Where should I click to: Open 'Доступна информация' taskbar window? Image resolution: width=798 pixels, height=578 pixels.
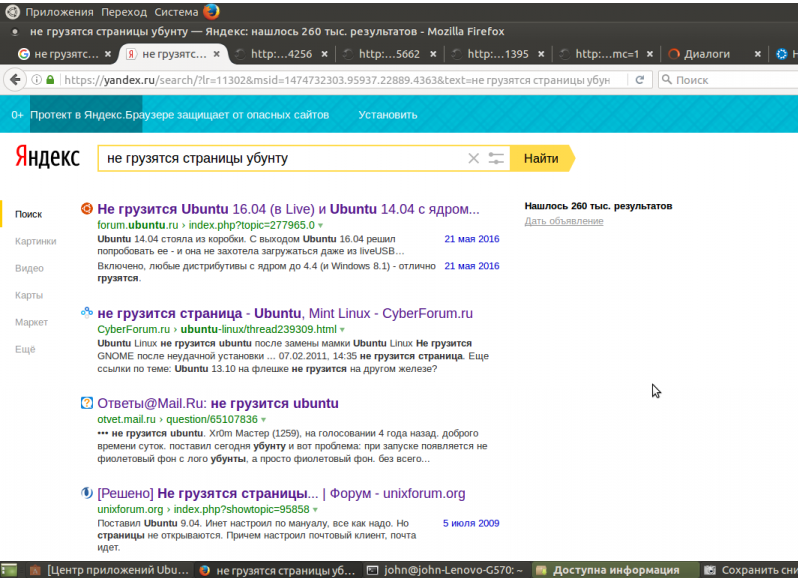[616, 570]
